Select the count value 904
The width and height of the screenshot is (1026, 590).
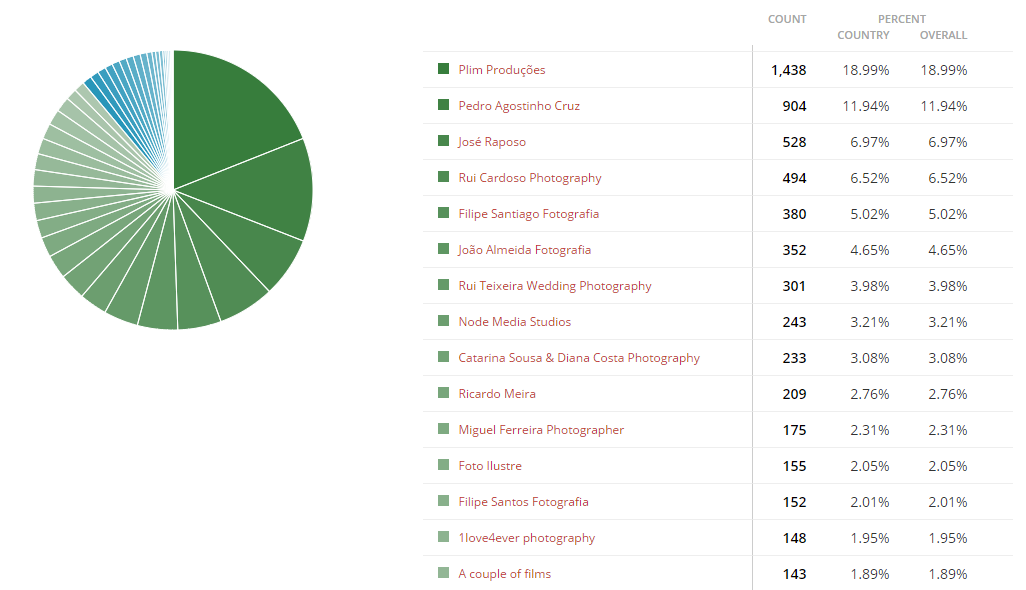pyautogui.click(x=794, y=107)
